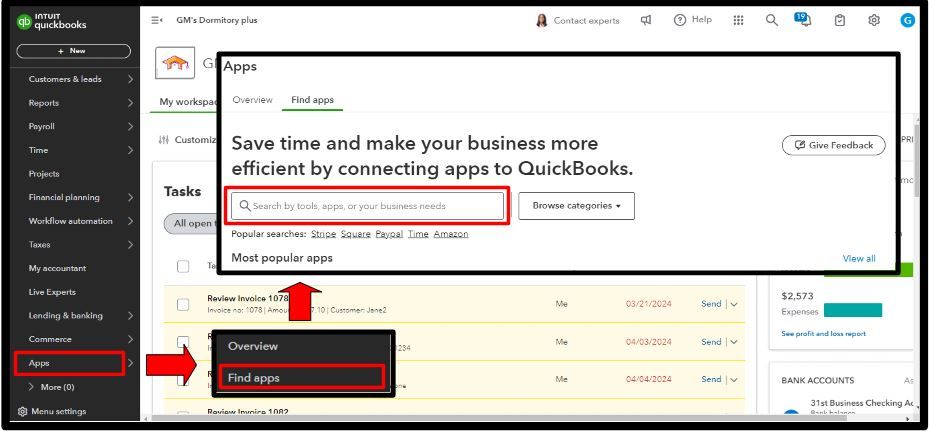Image resolution: width=929 pixels, height=431 pixels.
Task: Click the company dormitory logo thumbnail
Action: [175, 63]
